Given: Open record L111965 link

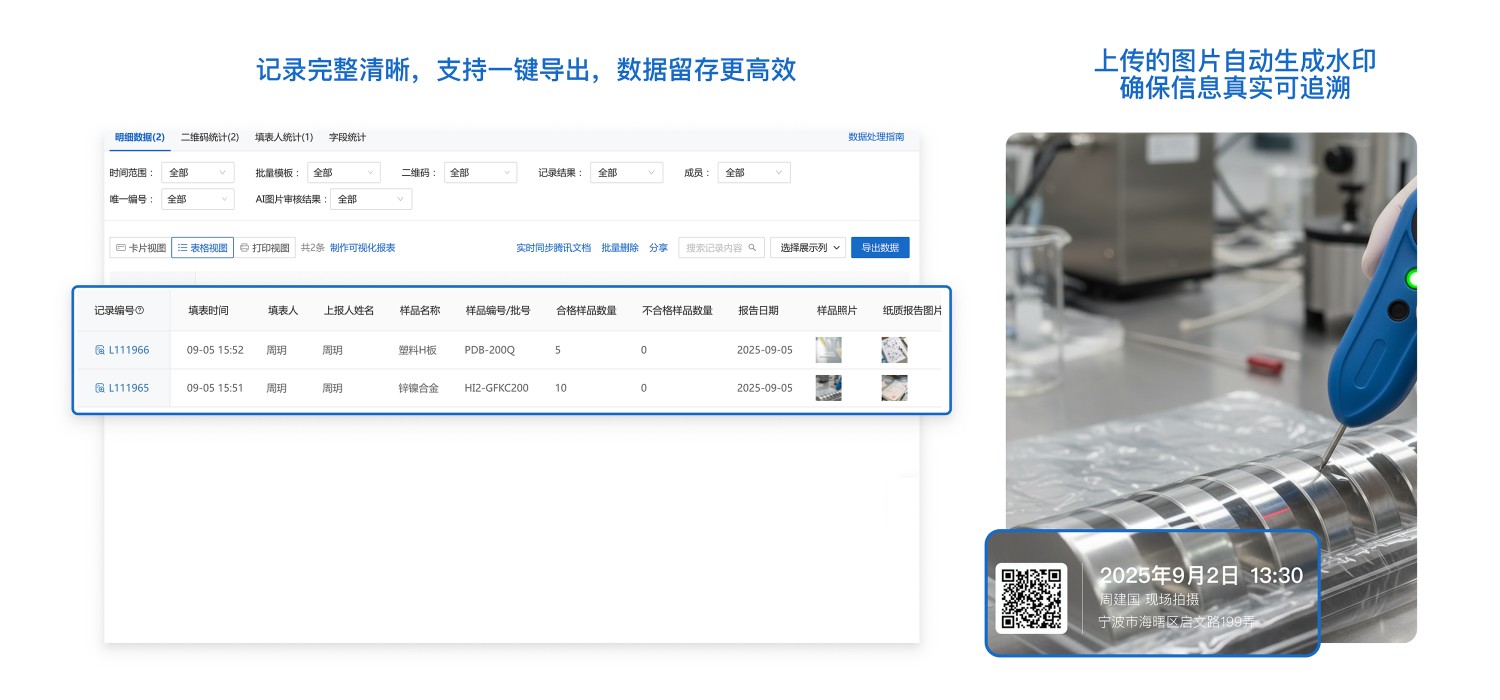Looking at the screenshot, I should [129, 388].
